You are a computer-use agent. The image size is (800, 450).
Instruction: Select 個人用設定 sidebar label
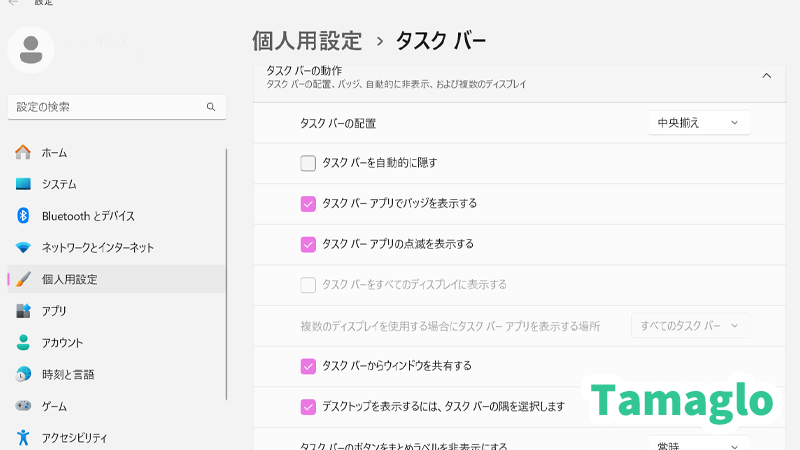tap(70, 279)
